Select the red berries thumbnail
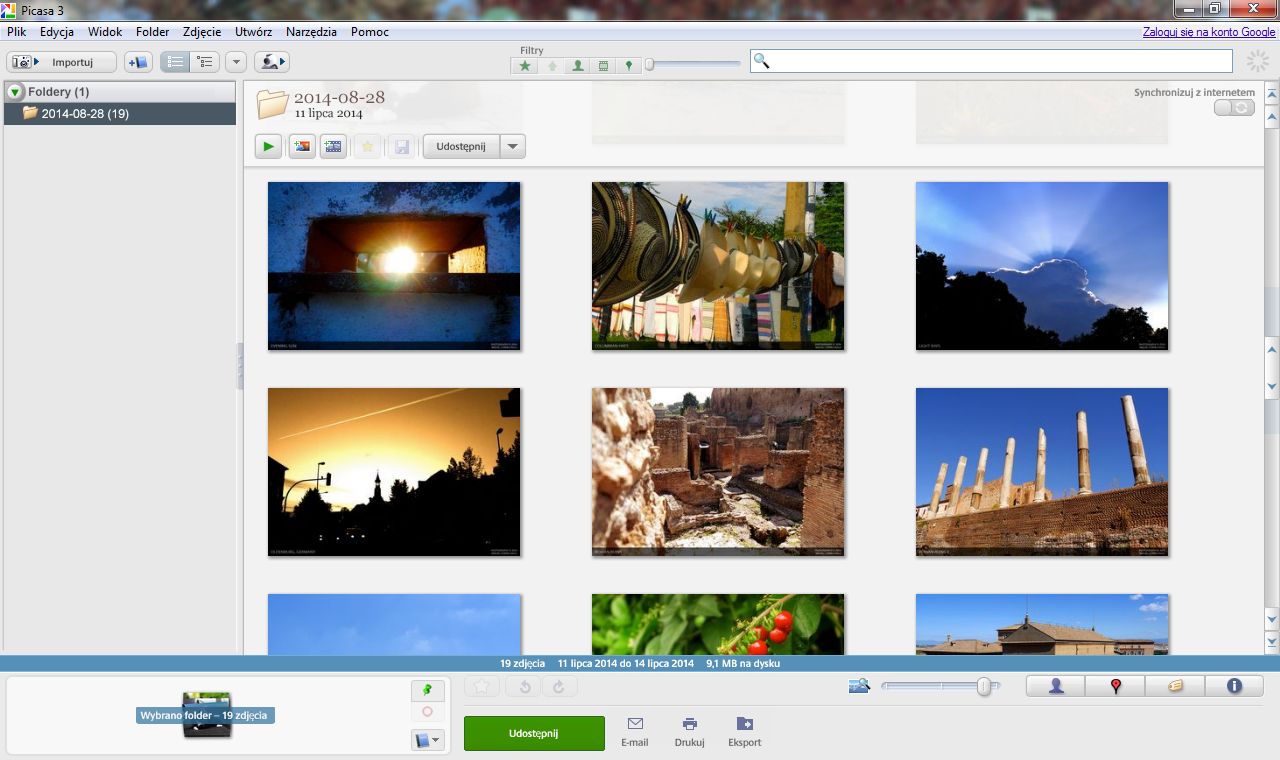1280x760 pixels. click(718, 624)
